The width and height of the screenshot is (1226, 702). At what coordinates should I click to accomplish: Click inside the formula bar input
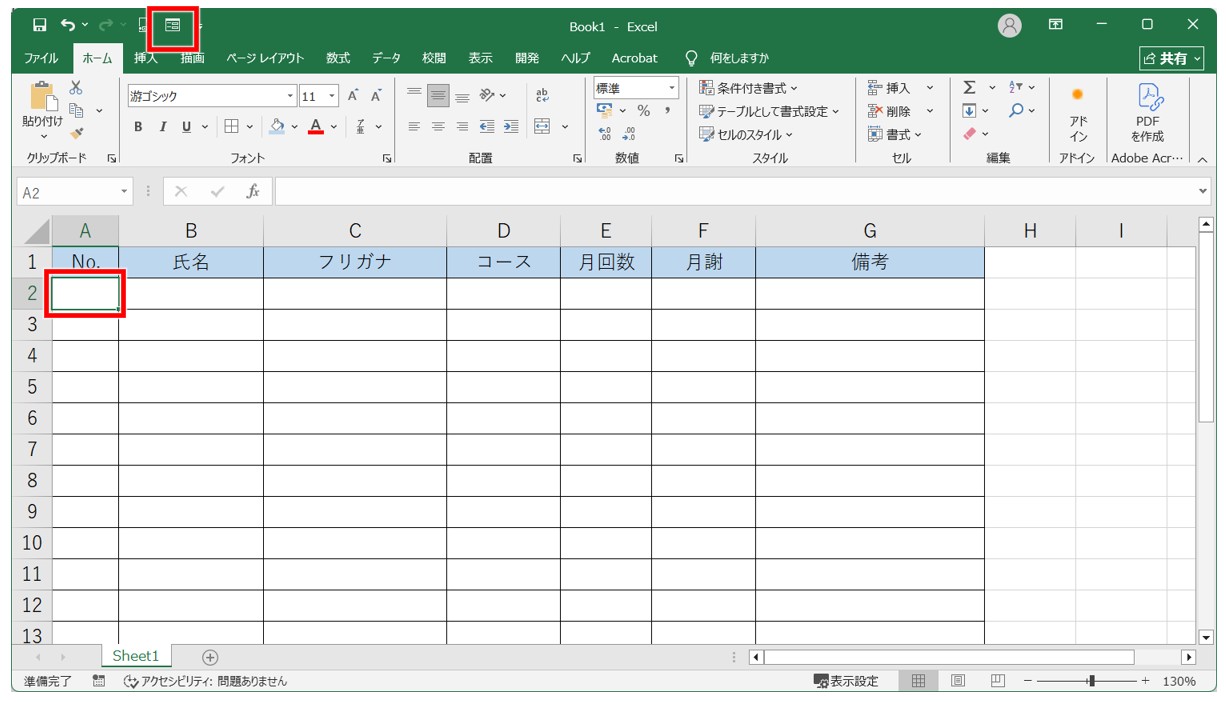pos(735,191)
